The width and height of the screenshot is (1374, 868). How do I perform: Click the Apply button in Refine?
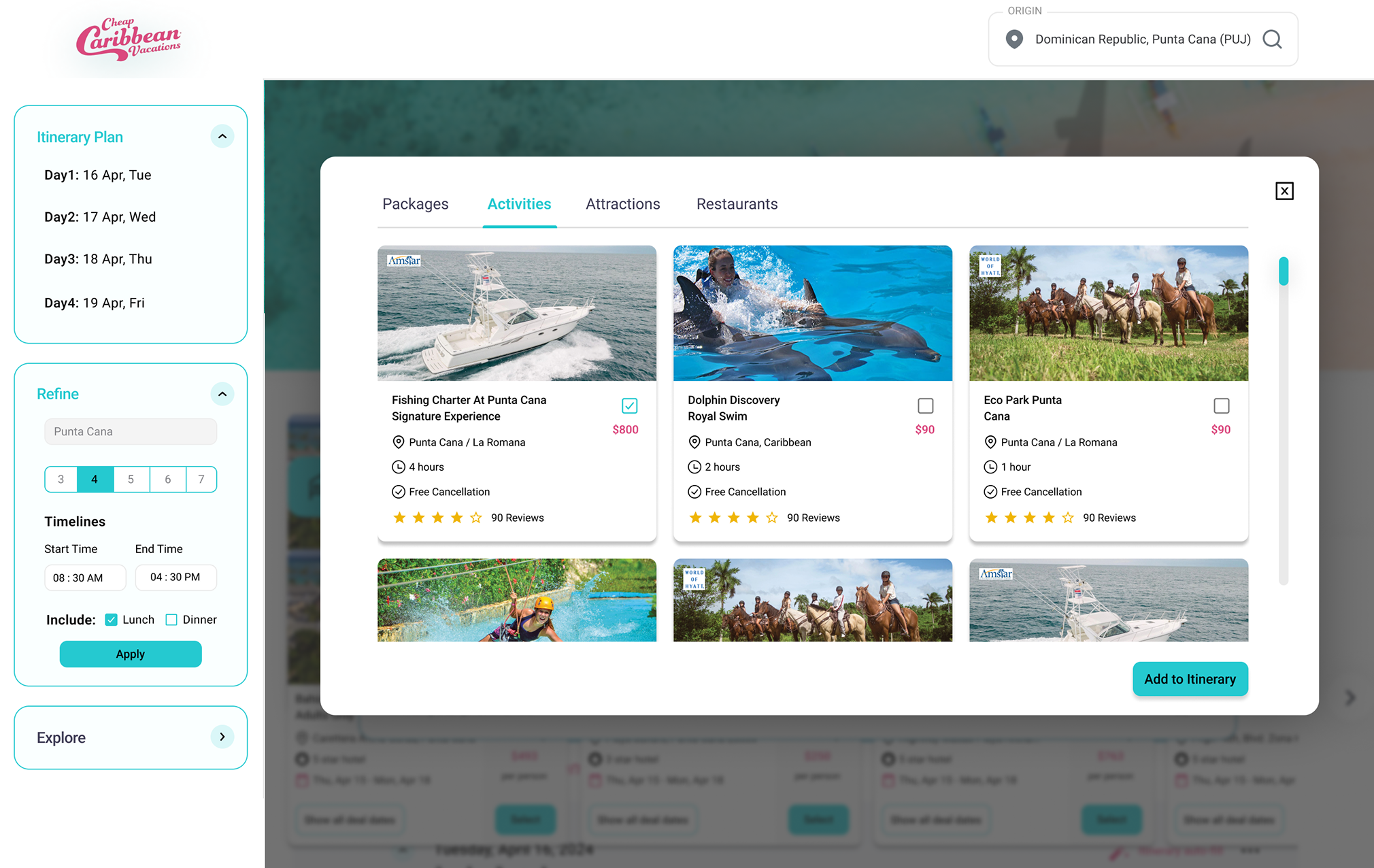(x=131, y=654)
